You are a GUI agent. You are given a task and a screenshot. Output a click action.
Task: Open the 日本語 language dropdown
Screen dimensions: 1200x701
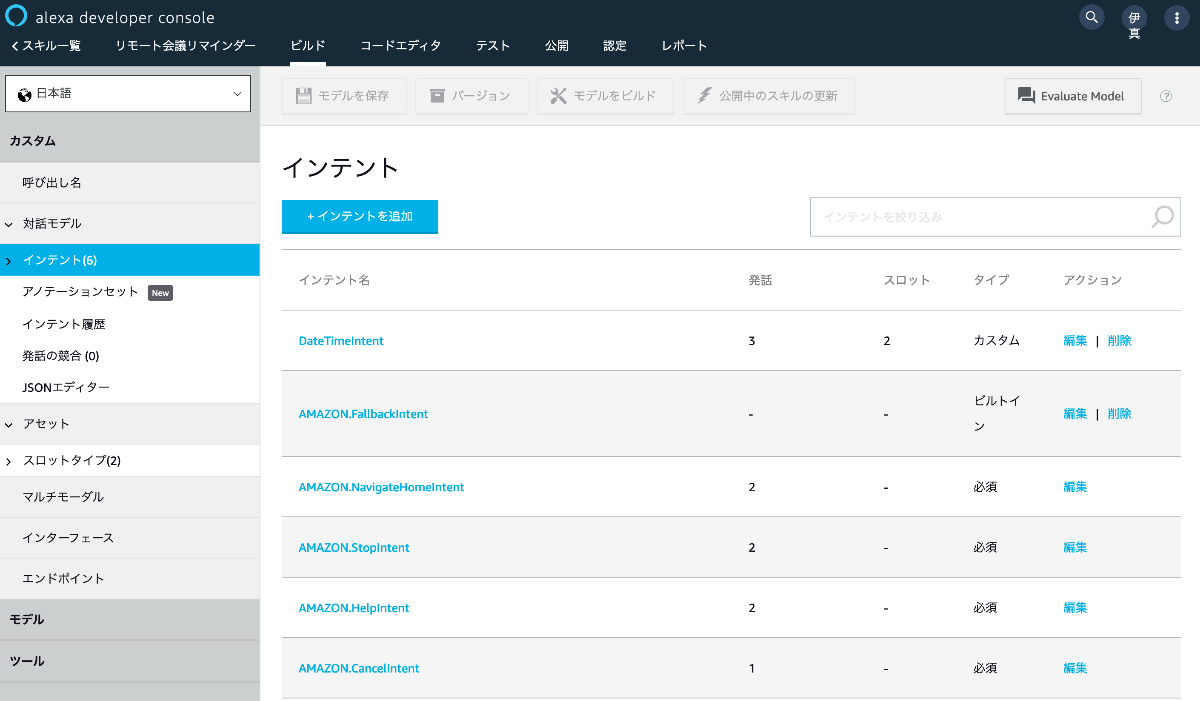128,93
